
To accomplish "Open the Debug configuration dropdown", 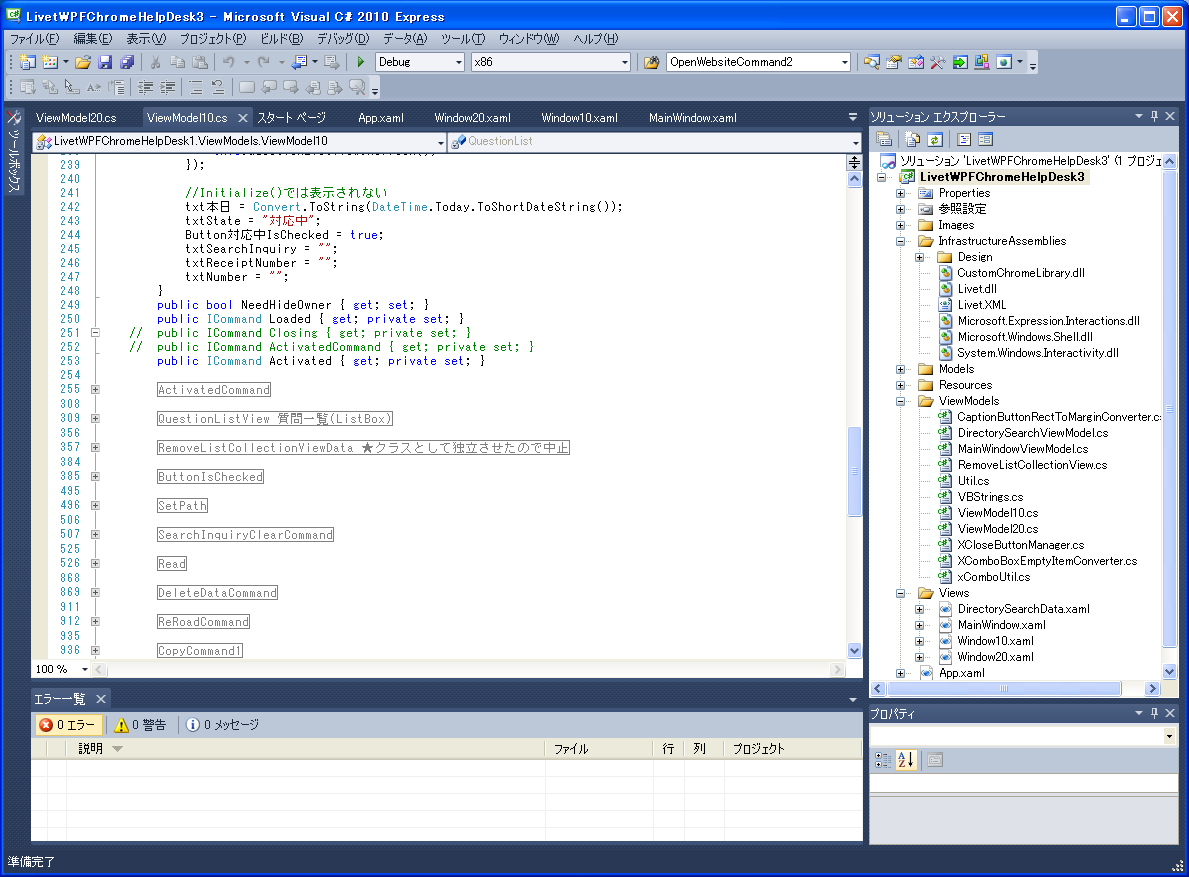I will click(459, 62).
